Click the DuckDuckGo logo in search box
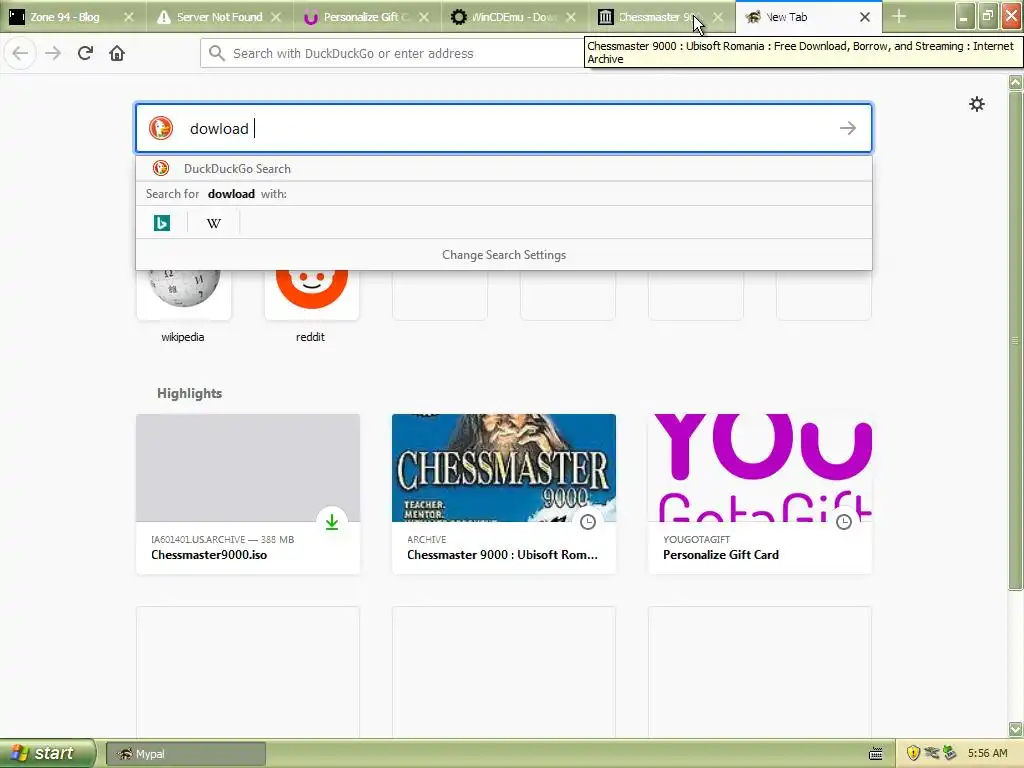The image size is (1024, 768). pos(161,128)
